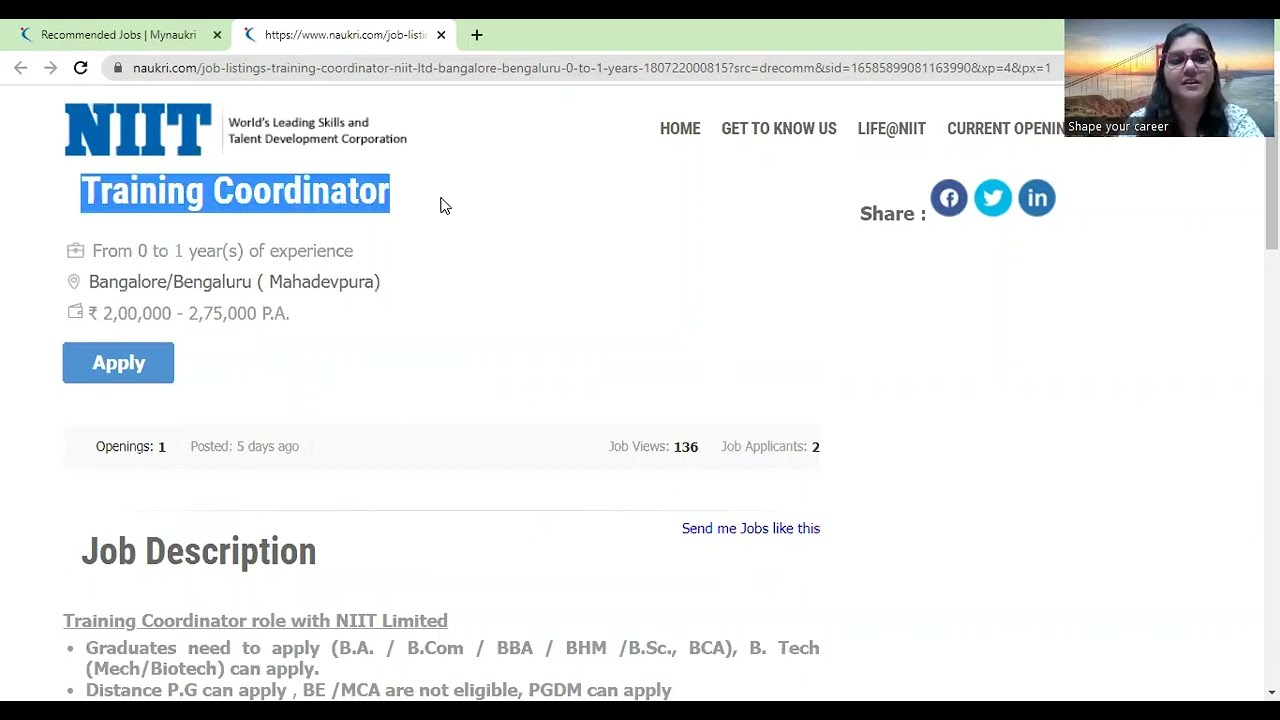View site security lock info
The width and height of the screenshot is (1280, 720).
click(118, 68)
